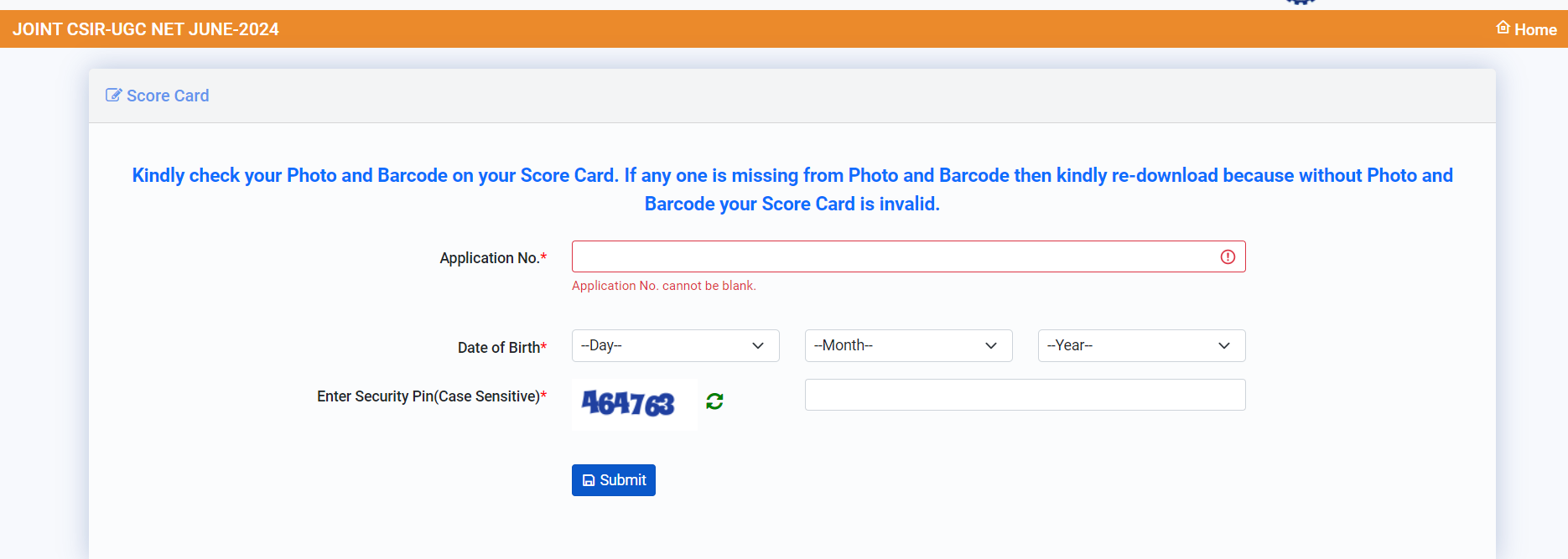
Task: Click the Application No. label
Action: tap(493, 258)
